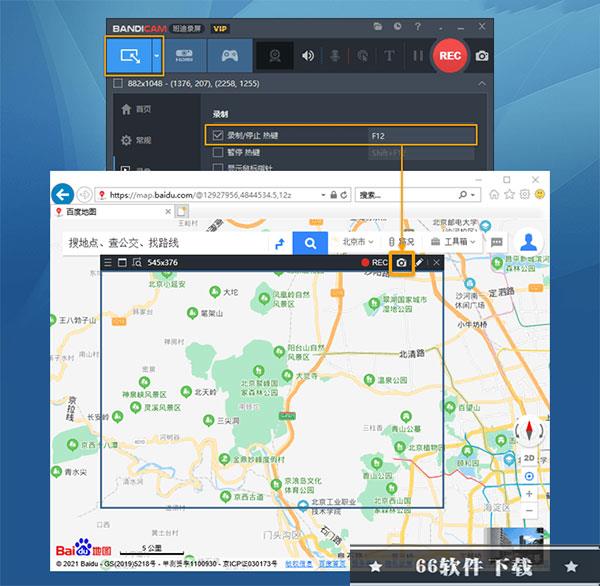Click the Shift+F12 pause hotkey field
The width and height of the screenshot is (600, 586).
(x=421, y=153)
